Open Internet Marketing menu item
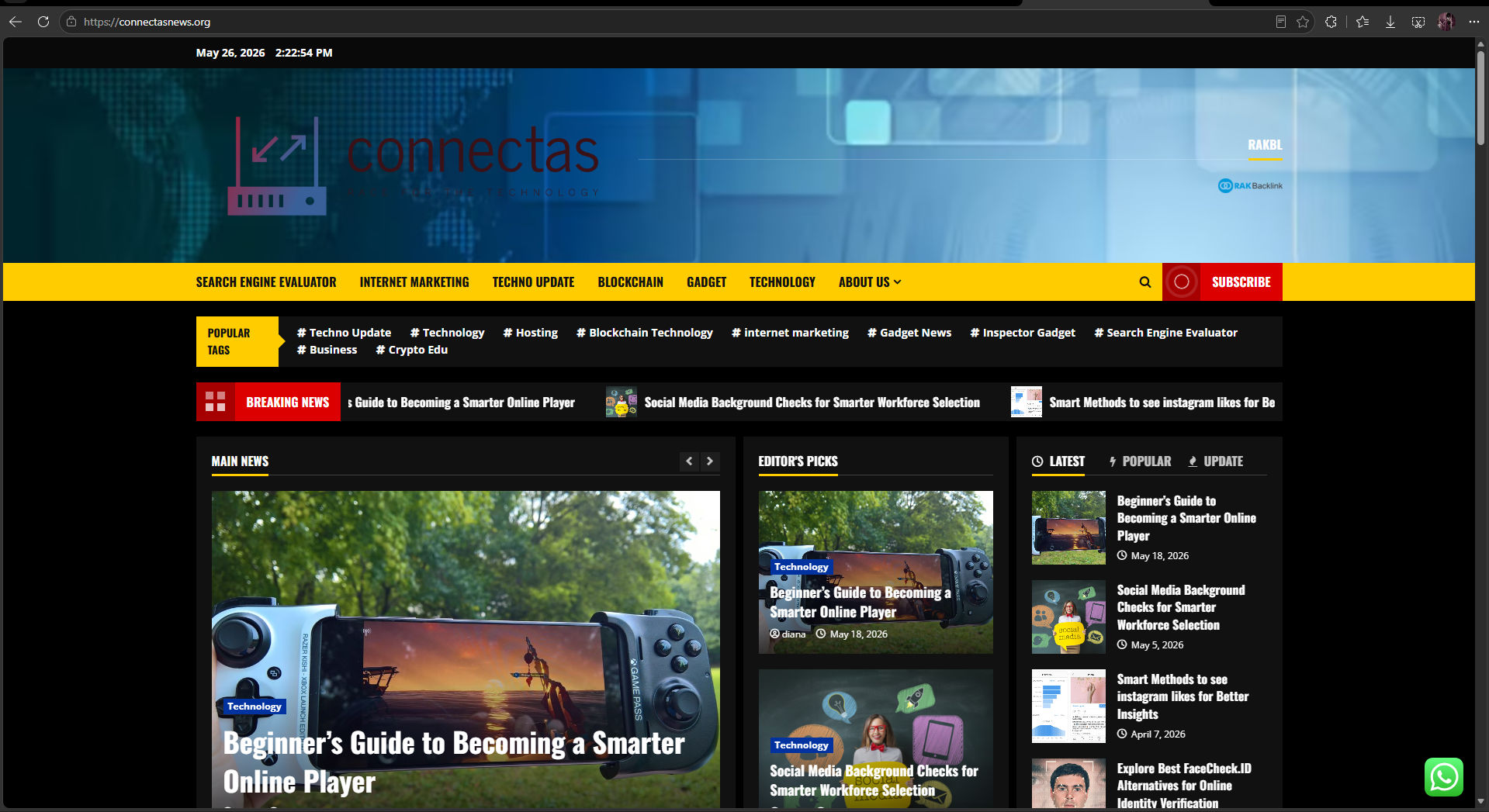The width and height of the screenshot is (1489, 812). pyautogui.click(x=414, y=282)
